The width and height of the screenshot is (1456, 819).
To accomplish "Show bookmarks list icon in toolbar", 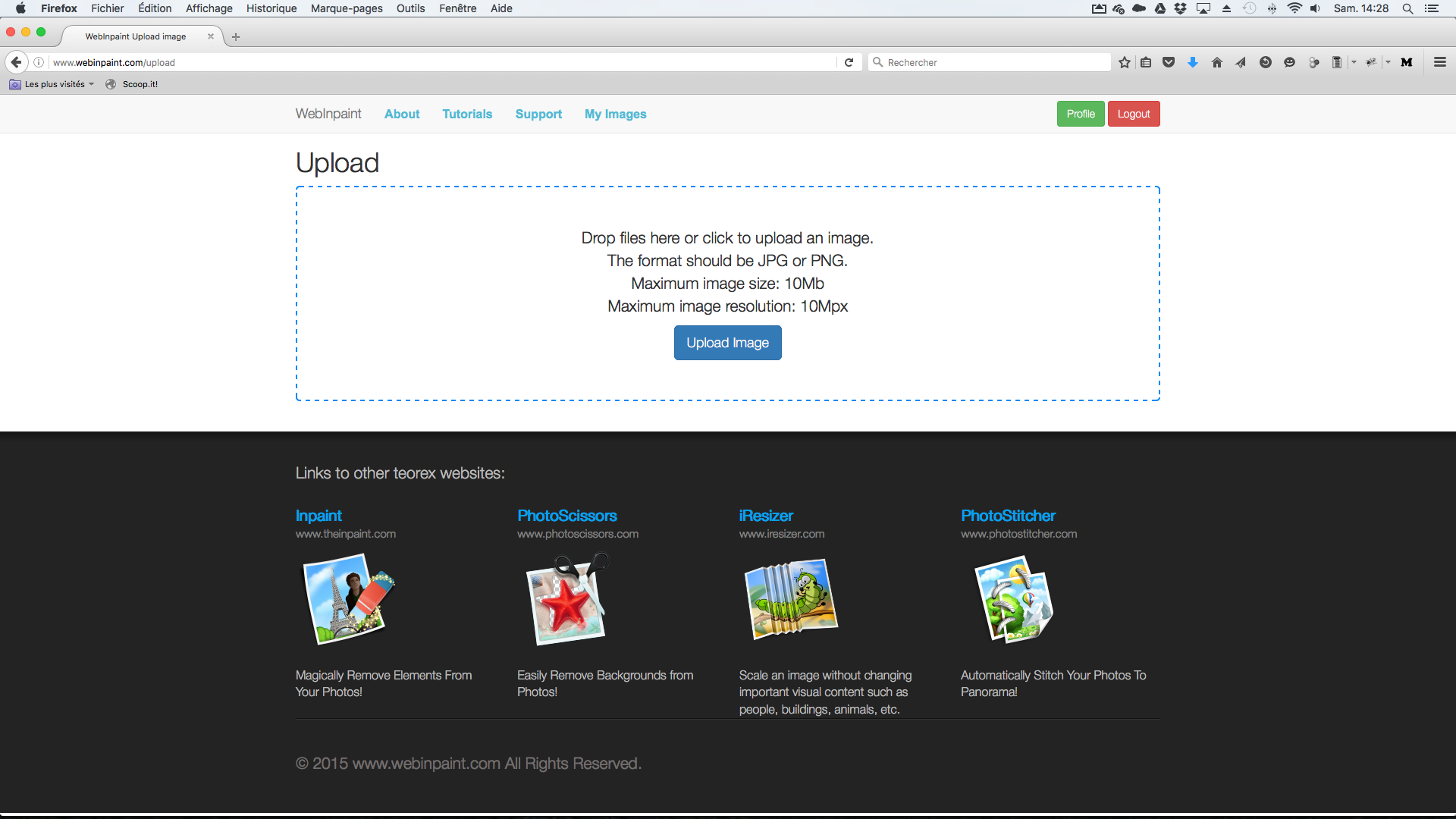I will tap(1146, 62).
